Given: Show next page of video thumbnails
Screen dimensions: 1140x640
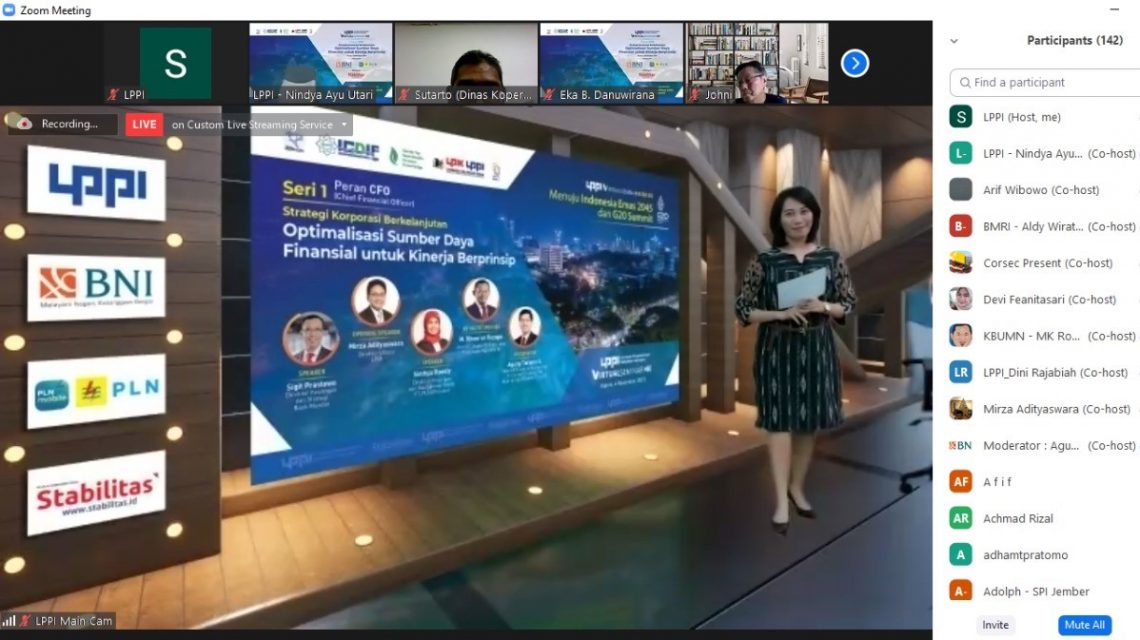Looking at the screenshot, I should [x=855, y=63].
